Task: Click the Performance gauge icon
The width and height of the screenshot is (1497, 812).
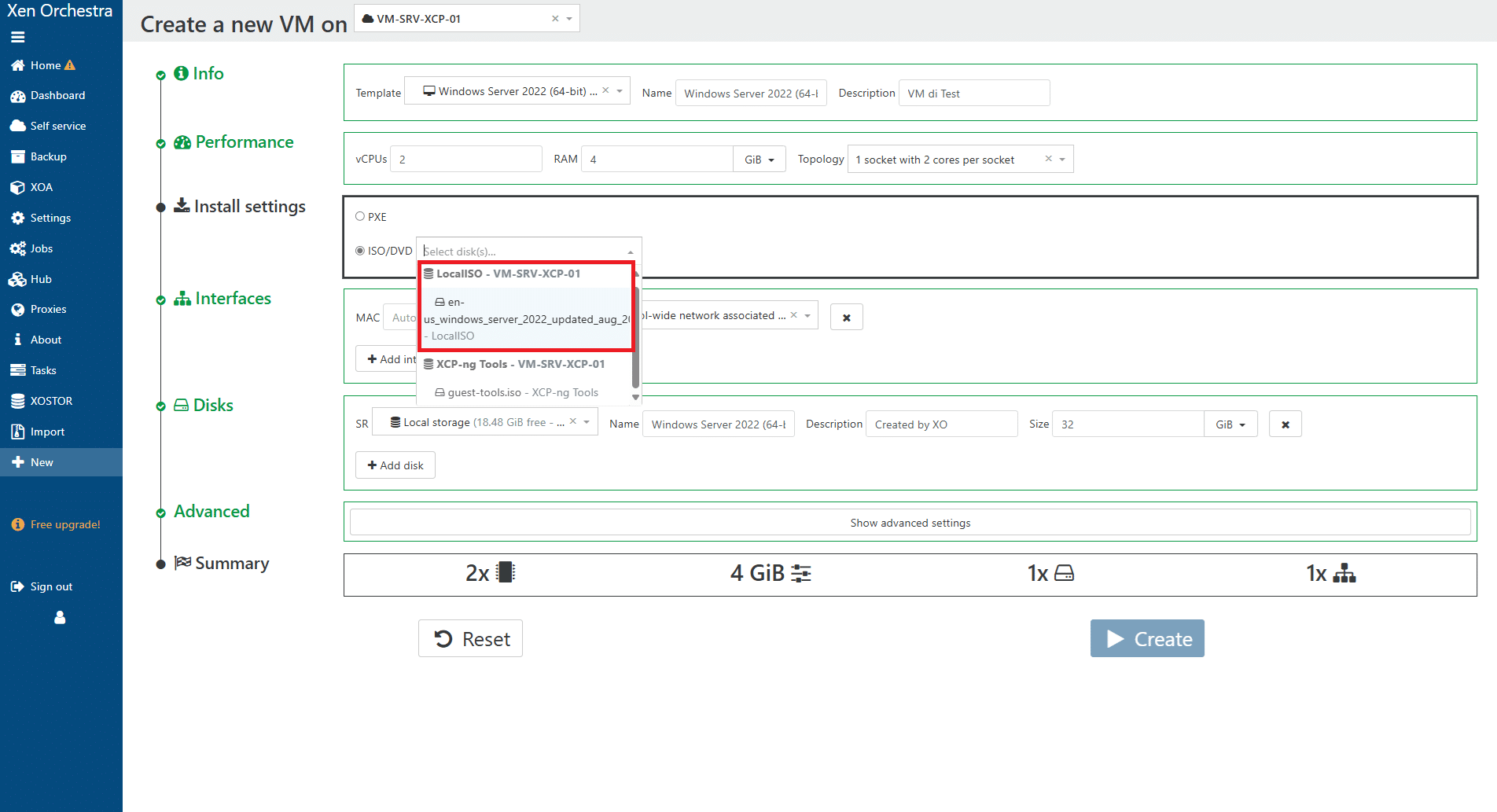Action: point(182,142)
